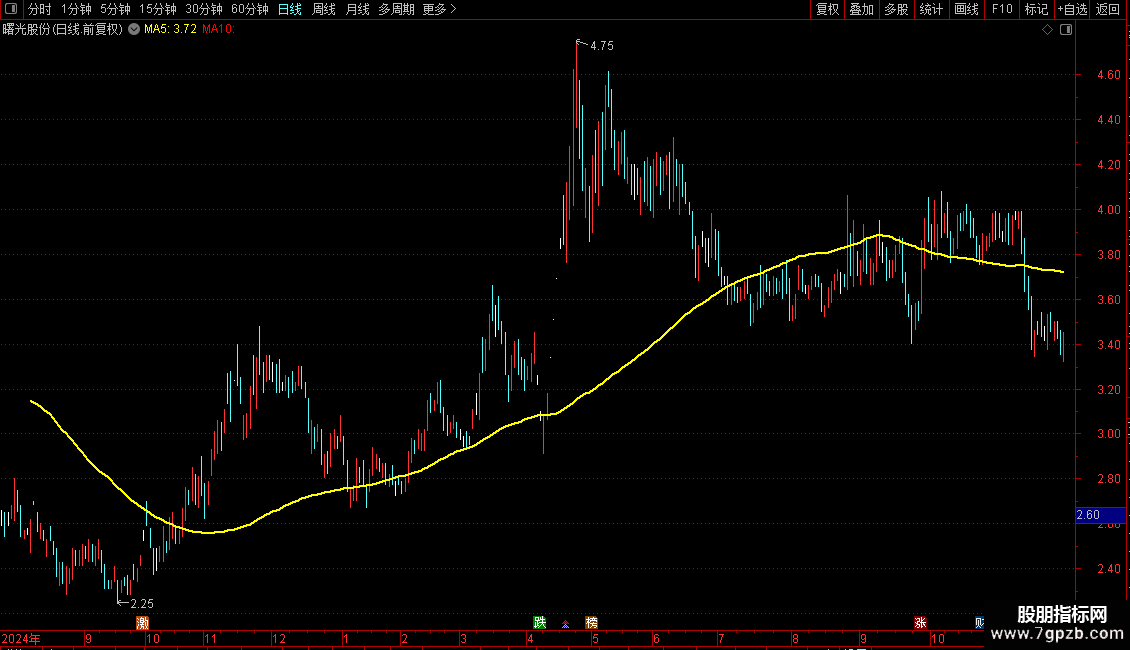Open F10 company info
Screen dimensions: 1130x650
click(1002, 9)
